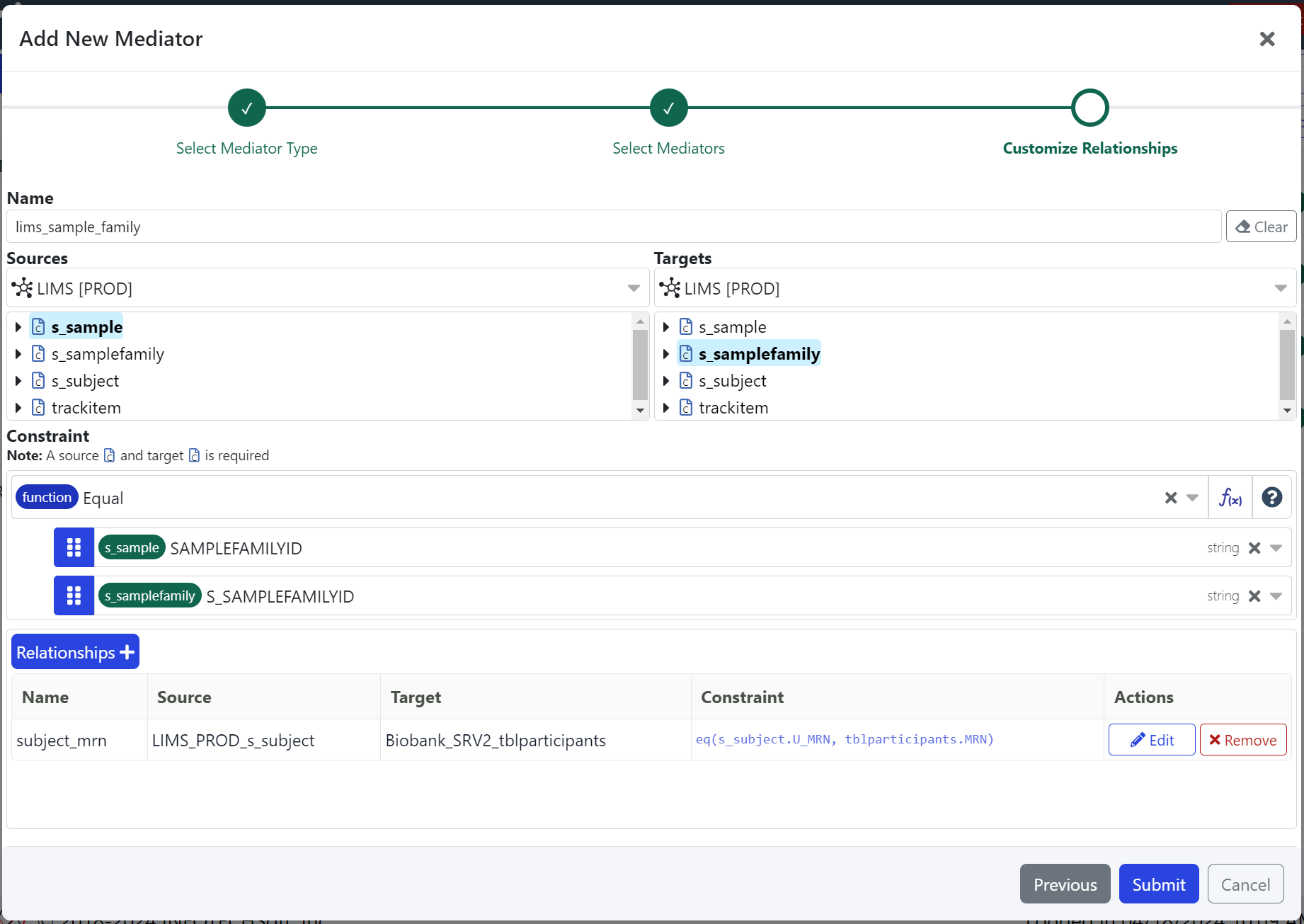Click the function f(x) icon in constraint
The width and height of the screenshot is (1304, 924).
click(x=1230, y=498)
